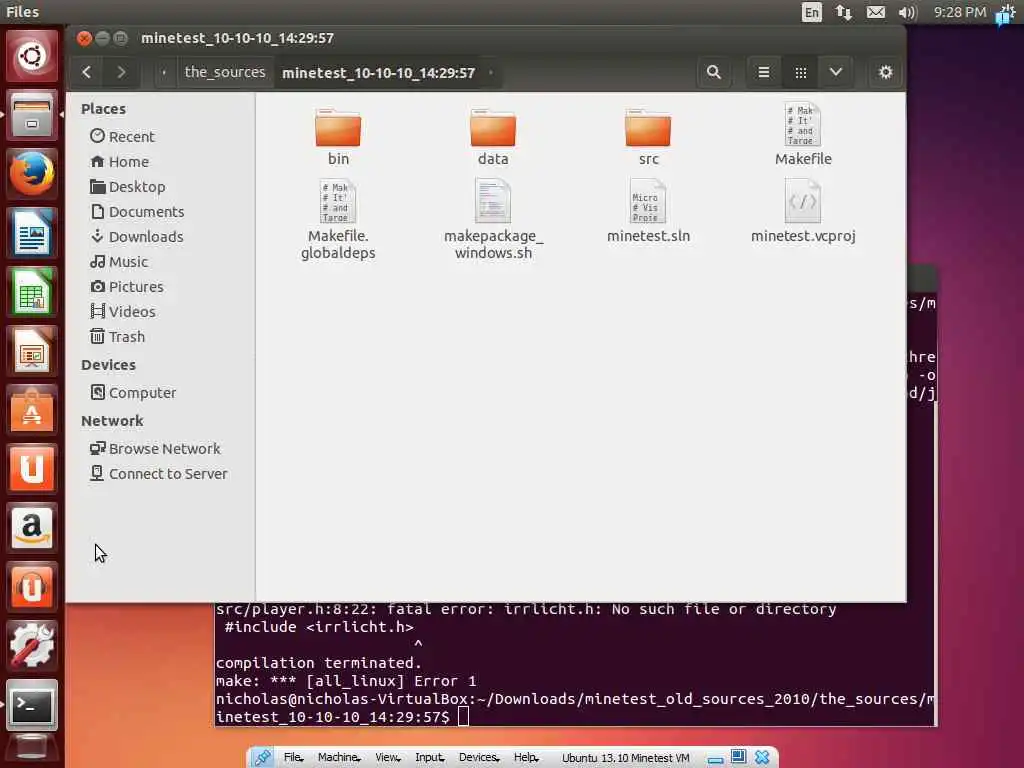
Task: Open the VirtualBox Help menu
Action: pos(526,758)
